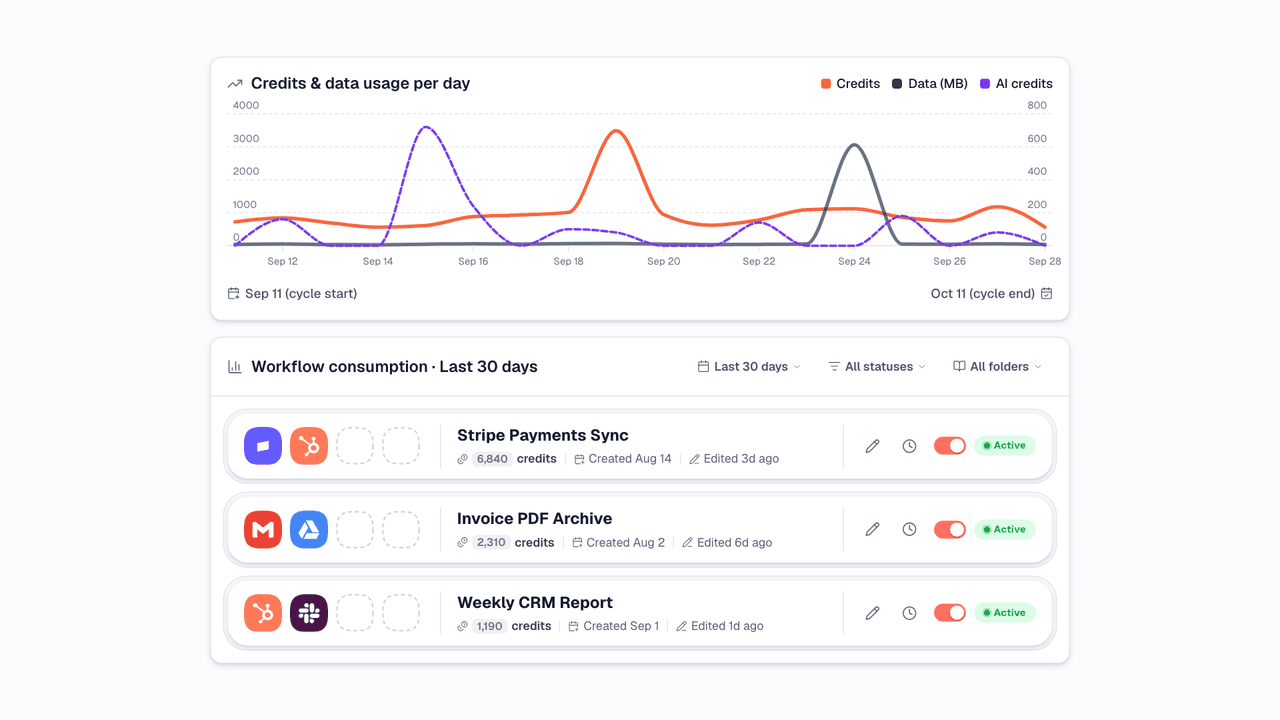
Task: Click the Active badge on Invoice PDF Archive
Action: tap(1005, 529)
